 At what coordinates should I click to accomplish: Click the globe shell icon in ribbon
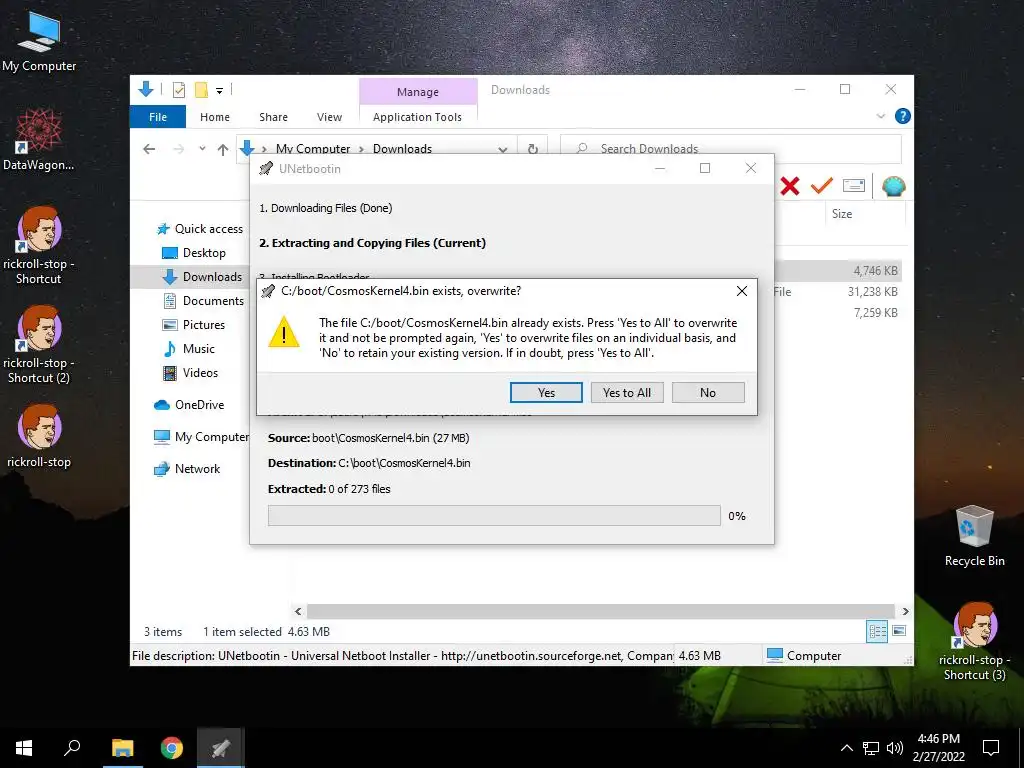893,186
